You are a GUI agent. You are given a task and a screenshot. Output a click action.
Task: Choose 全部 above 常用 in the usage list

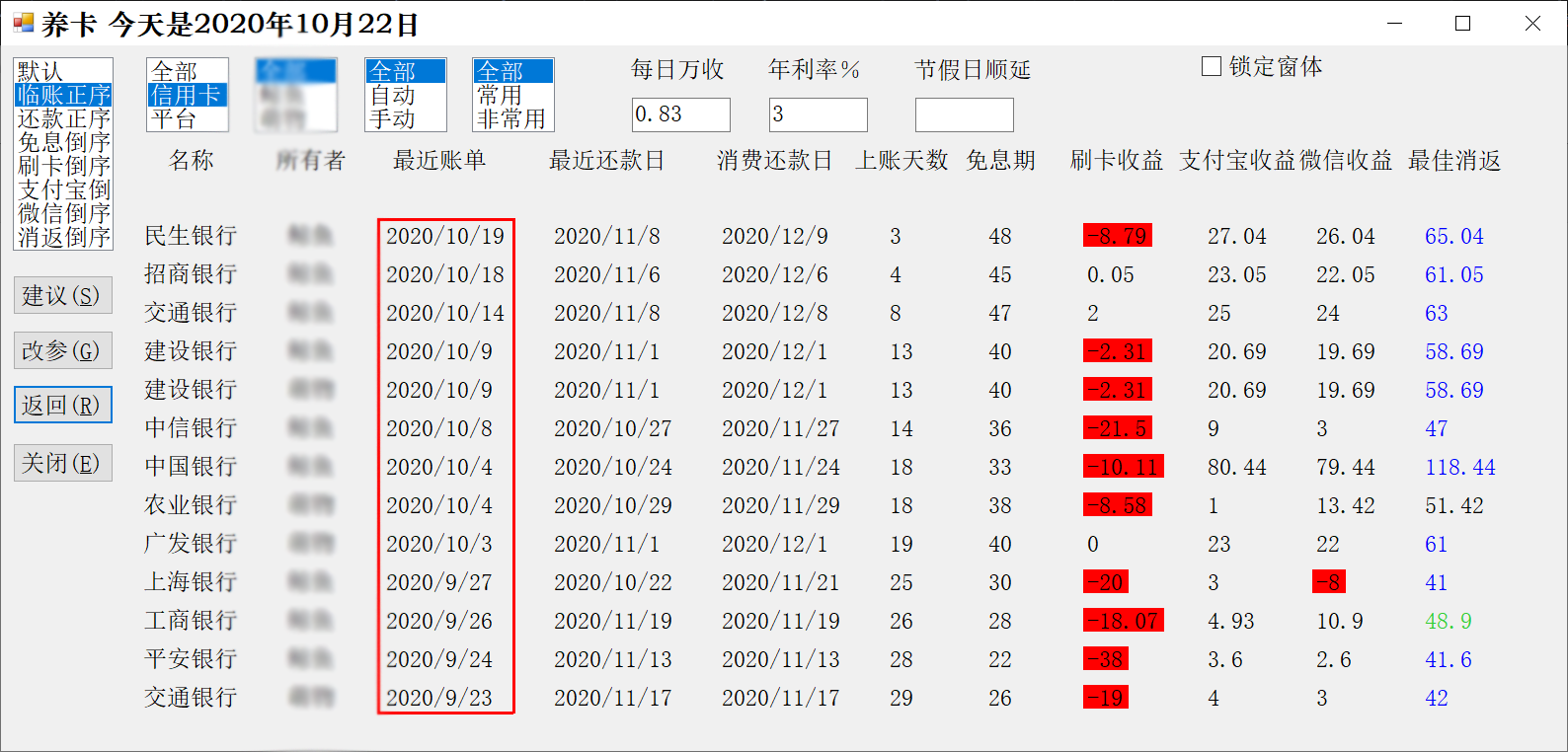click(513, 71)
